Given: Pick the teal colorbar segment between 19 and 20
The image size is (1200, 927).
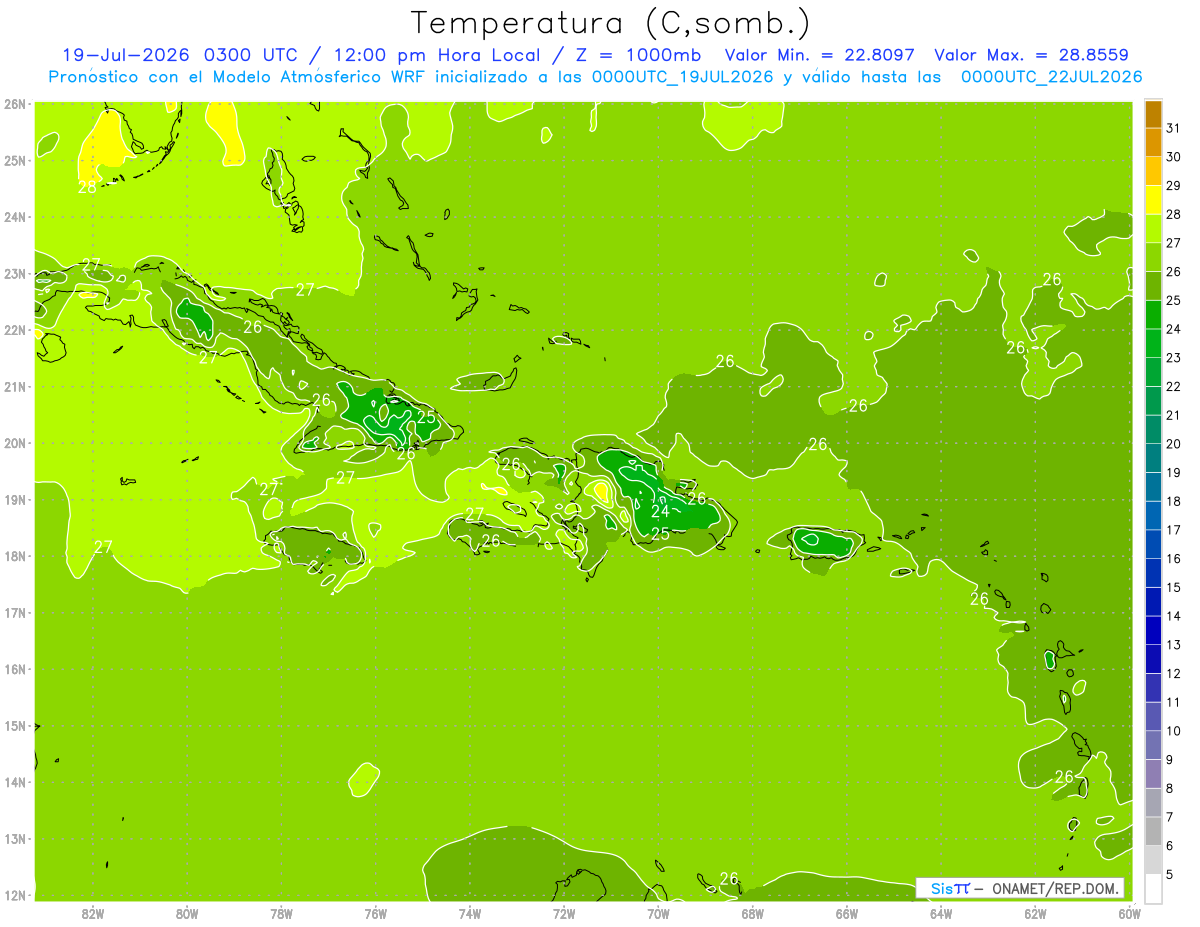Looking at the screenshot, I should [x=1153, y=458].
